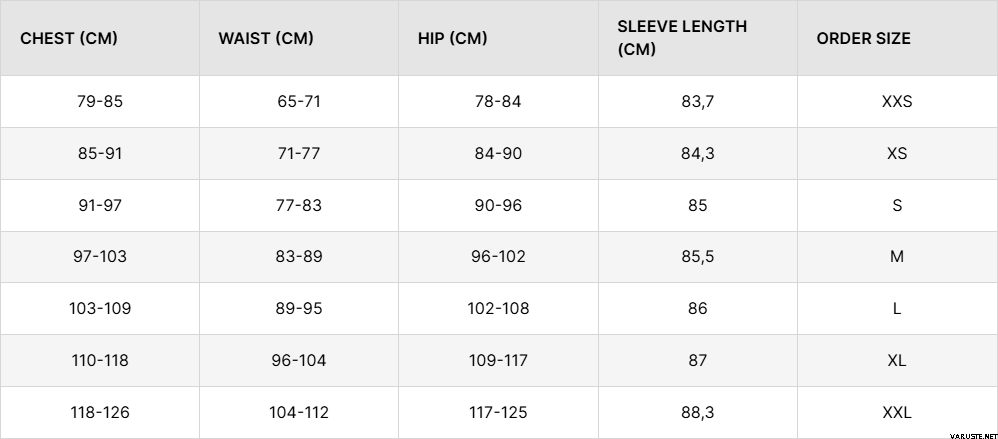Screen dimensions: 998x439
Task: Click the XXS order size cell
Action: [897, 101]
